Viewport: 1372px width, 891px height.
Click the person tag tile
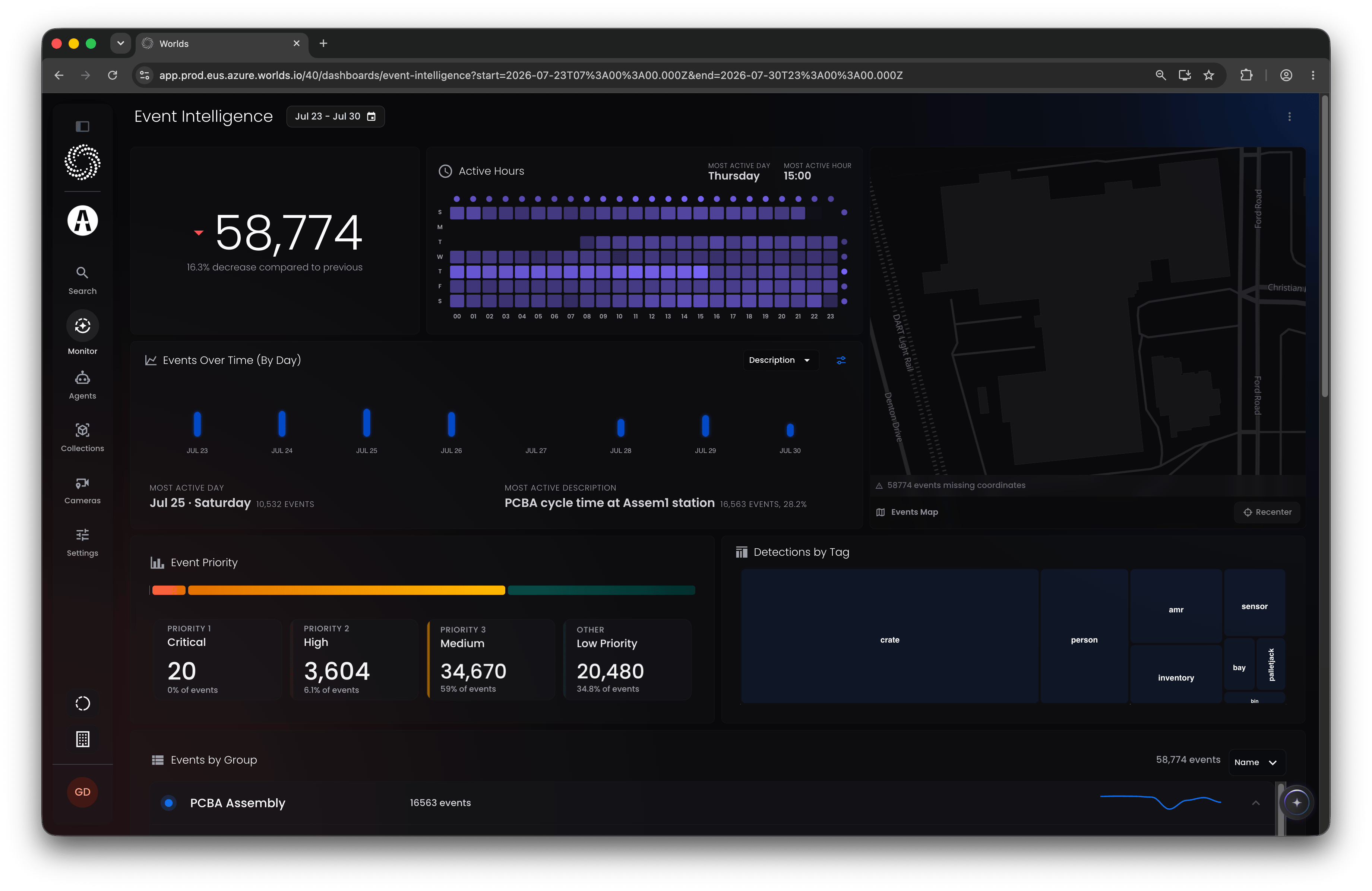1084,636
